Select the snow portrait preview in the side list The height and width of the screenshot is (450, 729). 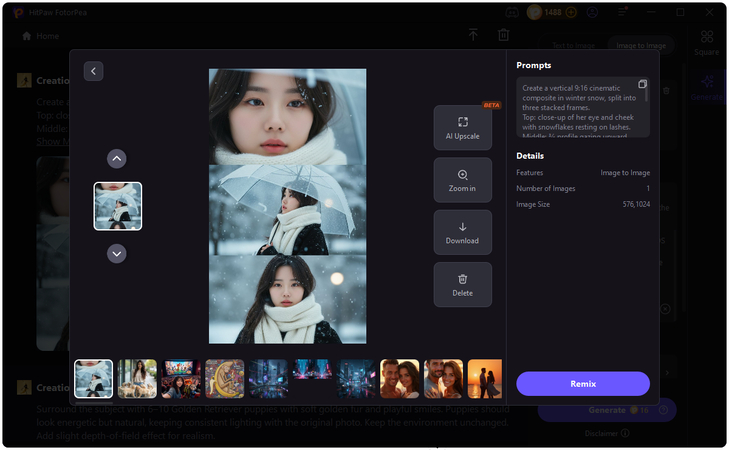tap(118, 206)
